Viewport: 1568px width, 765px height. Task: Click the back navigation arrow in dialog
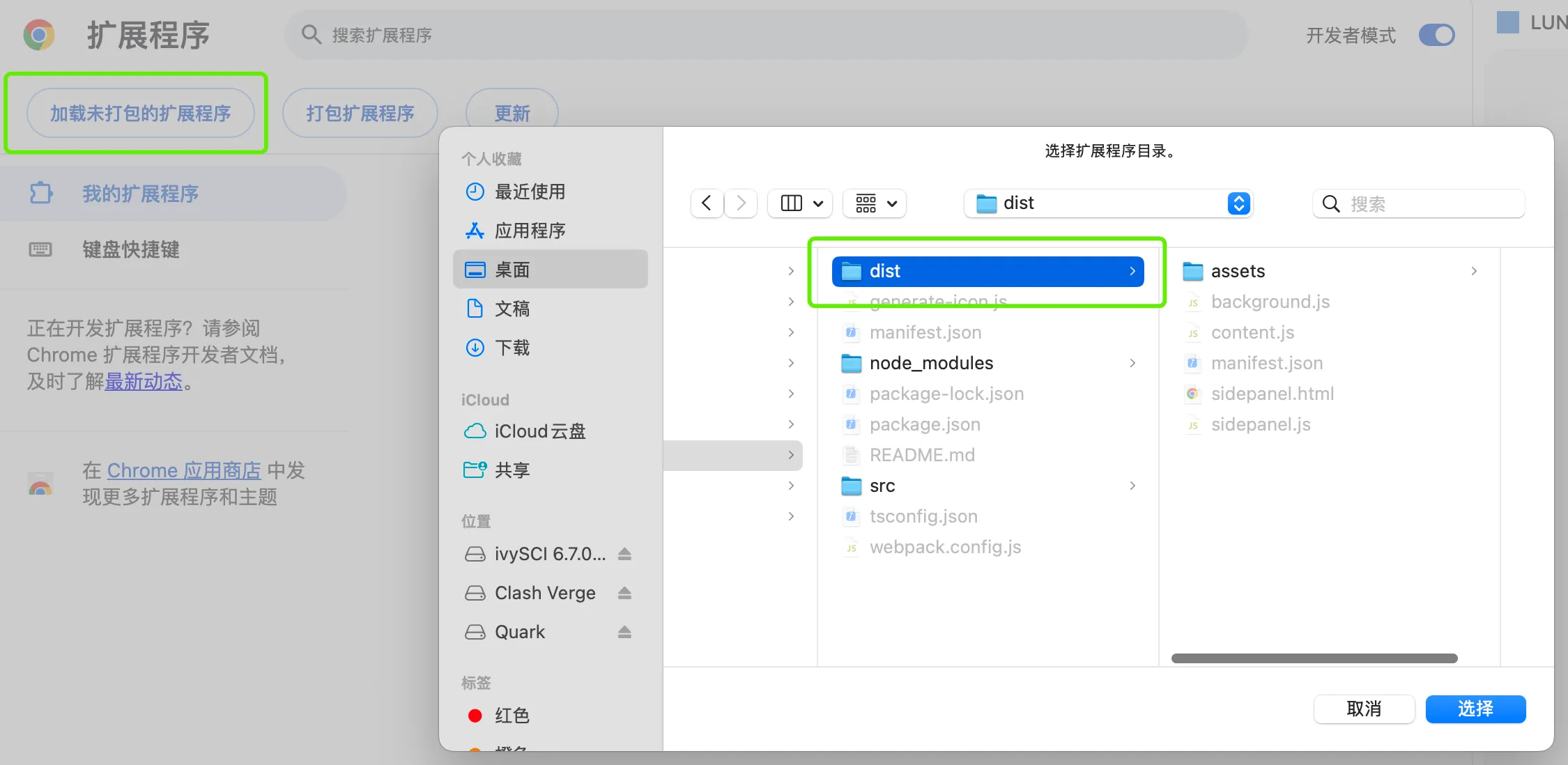tap(707, 203)
